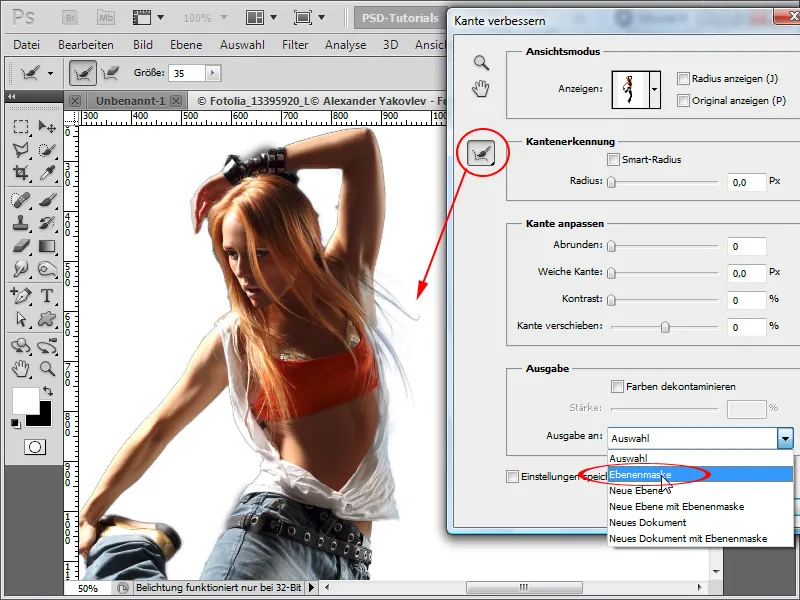This screenshot has height=600, width=800.
Task: Select the Hand tool in Kante verbessern dialog
Action: pyautogui.click(x=481, y=88)
